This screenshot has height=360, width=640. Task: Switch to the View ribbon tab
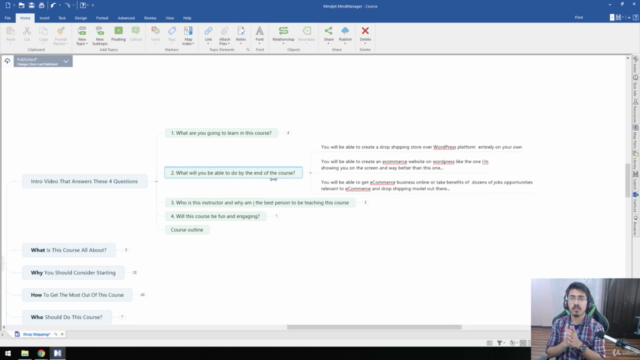pyautogui.click(x=170, y=18)
